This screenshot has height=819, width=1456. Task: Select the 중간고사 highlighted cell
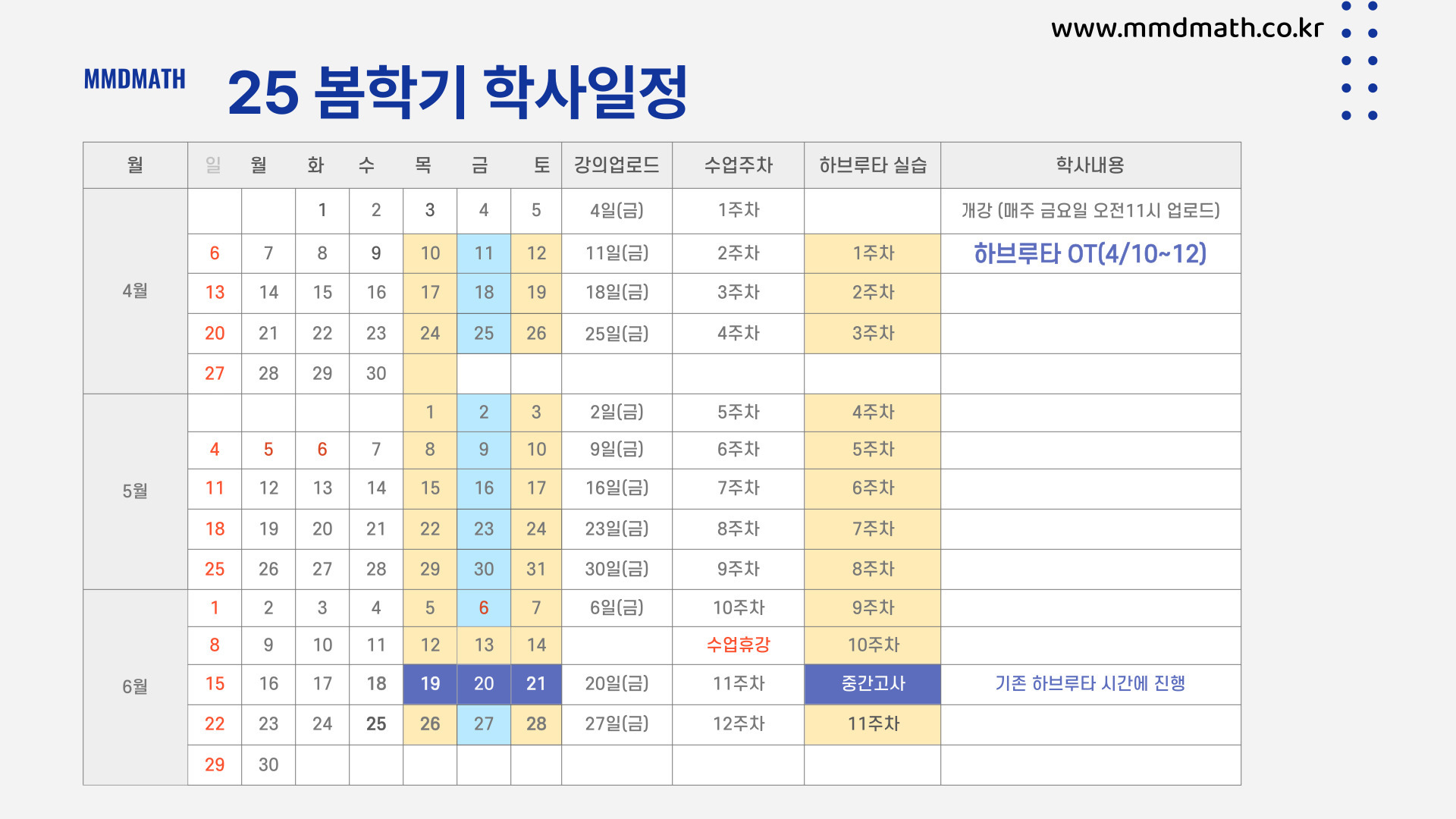click(873, 684)
